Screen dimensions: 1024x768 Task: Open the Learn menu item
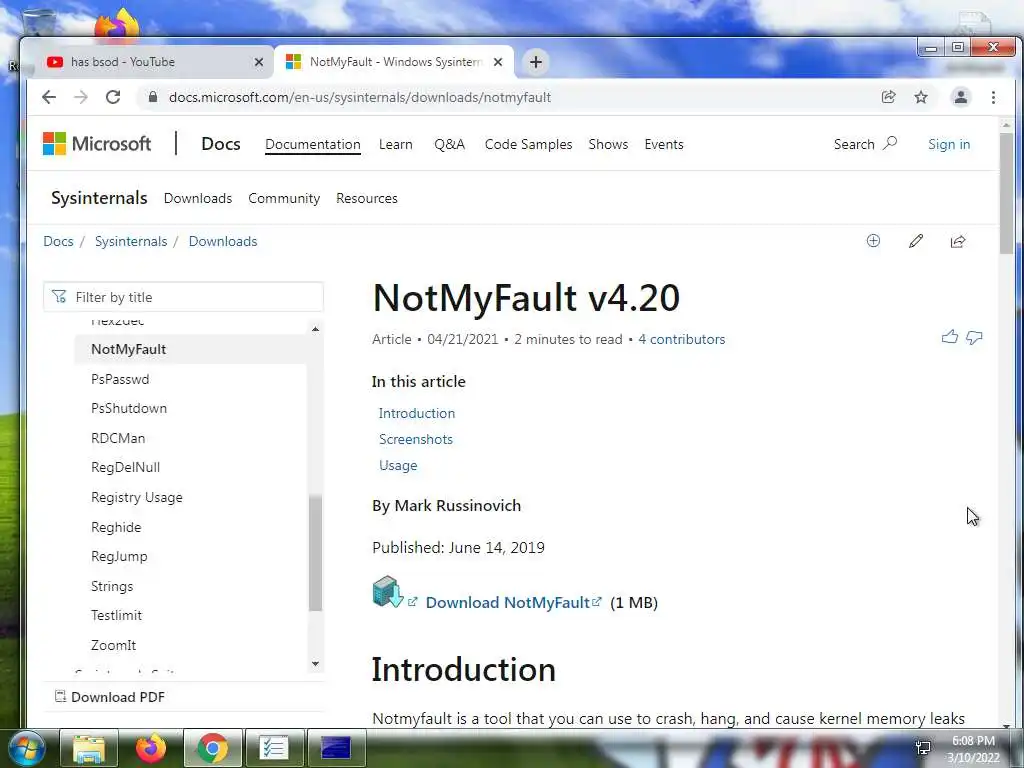pyautogui.click(x=396, y=144)
